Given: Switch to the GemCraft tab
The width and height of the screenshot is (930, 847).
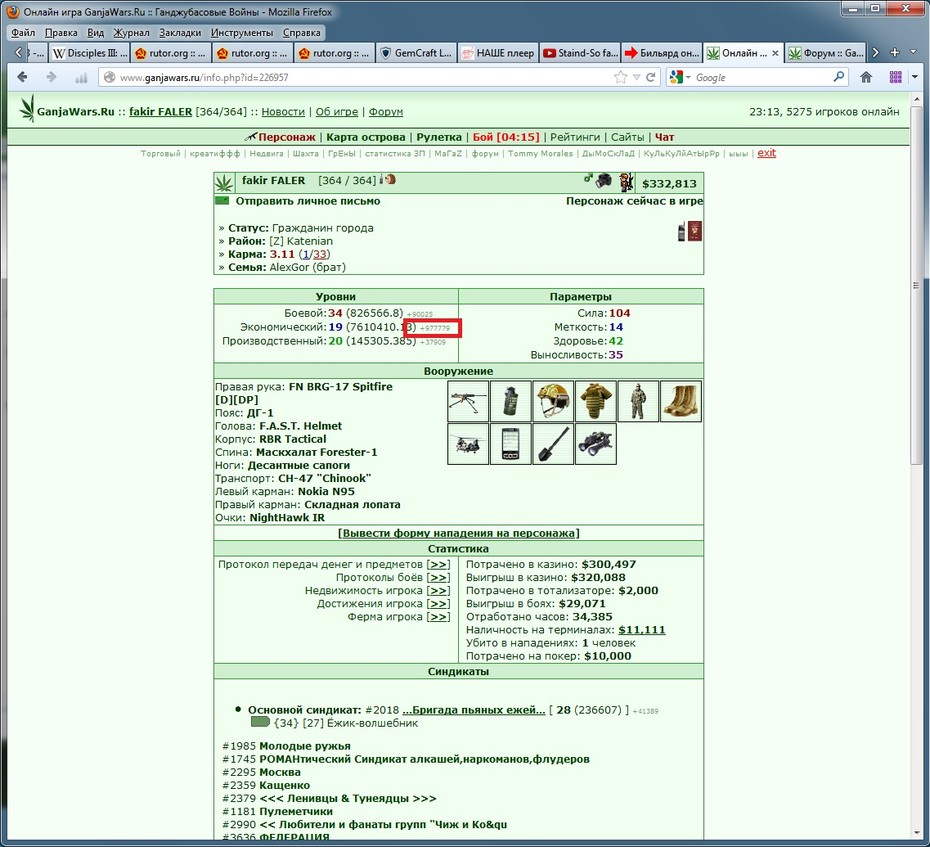Looking at the screenshot, I should click(x=415, y=53).
